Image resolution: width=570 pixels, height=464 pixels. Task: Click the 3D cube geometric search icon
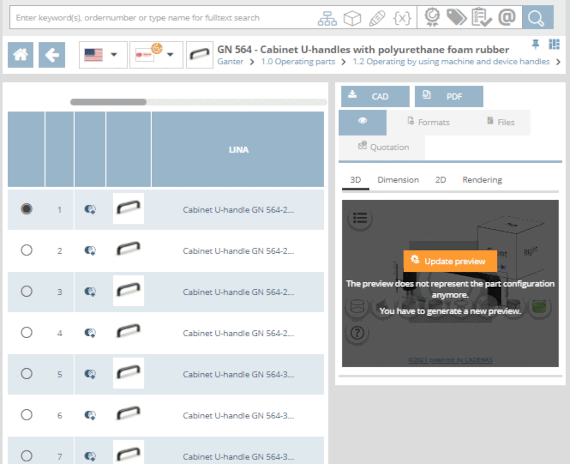pos(352,18)
